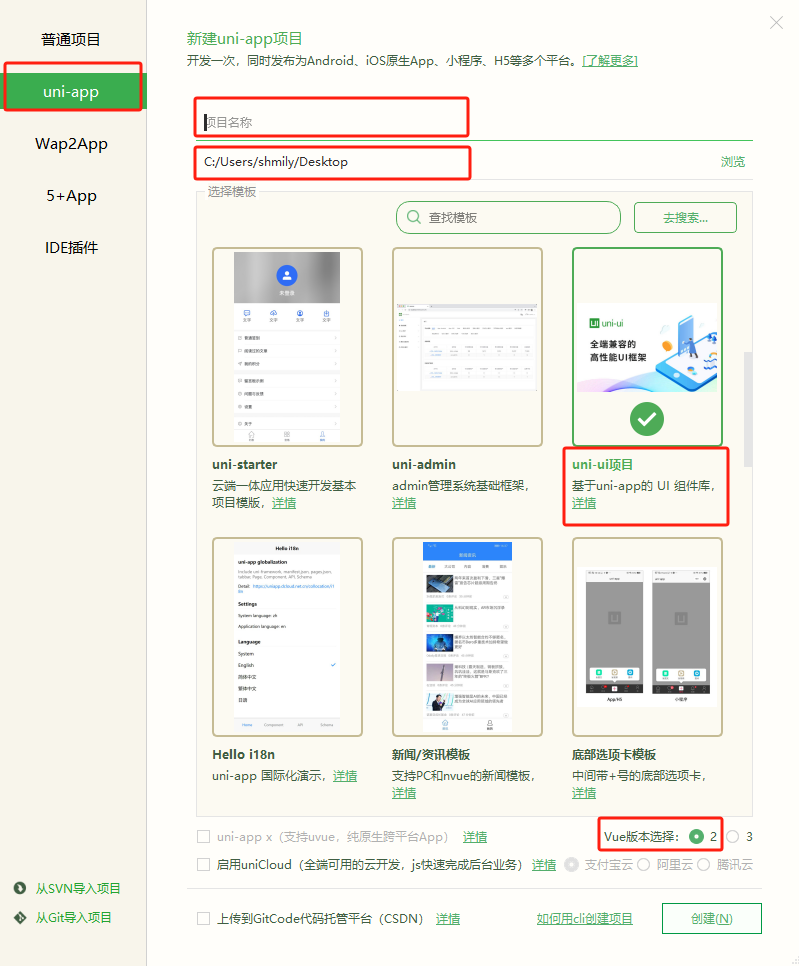Screen dimensions: 799x966
Task: Click 从Git导入项目
Action: pos(73,917)
